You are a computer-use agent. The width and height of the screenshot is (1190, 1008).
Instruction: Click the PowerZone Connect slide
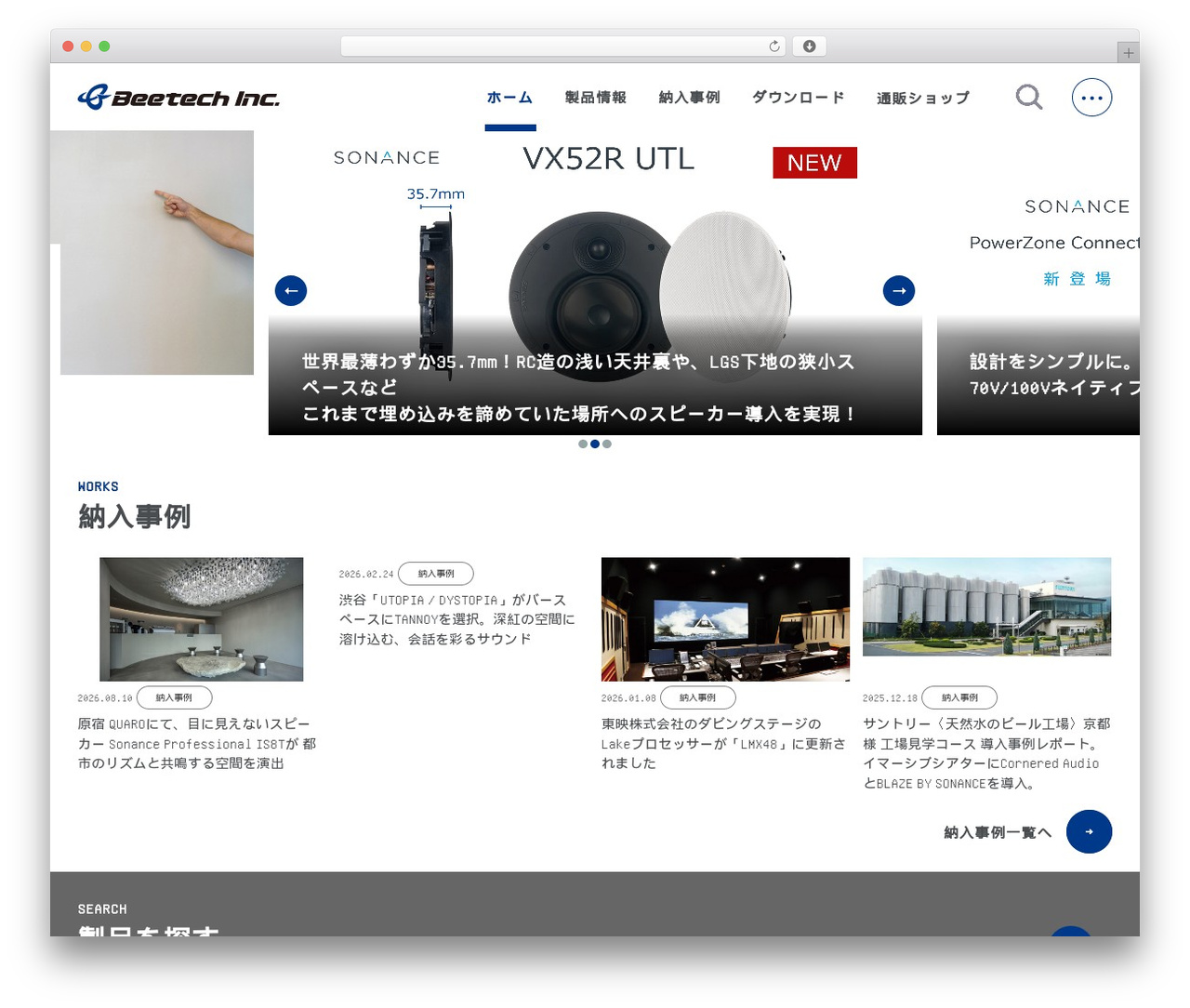click(1038, 283)
